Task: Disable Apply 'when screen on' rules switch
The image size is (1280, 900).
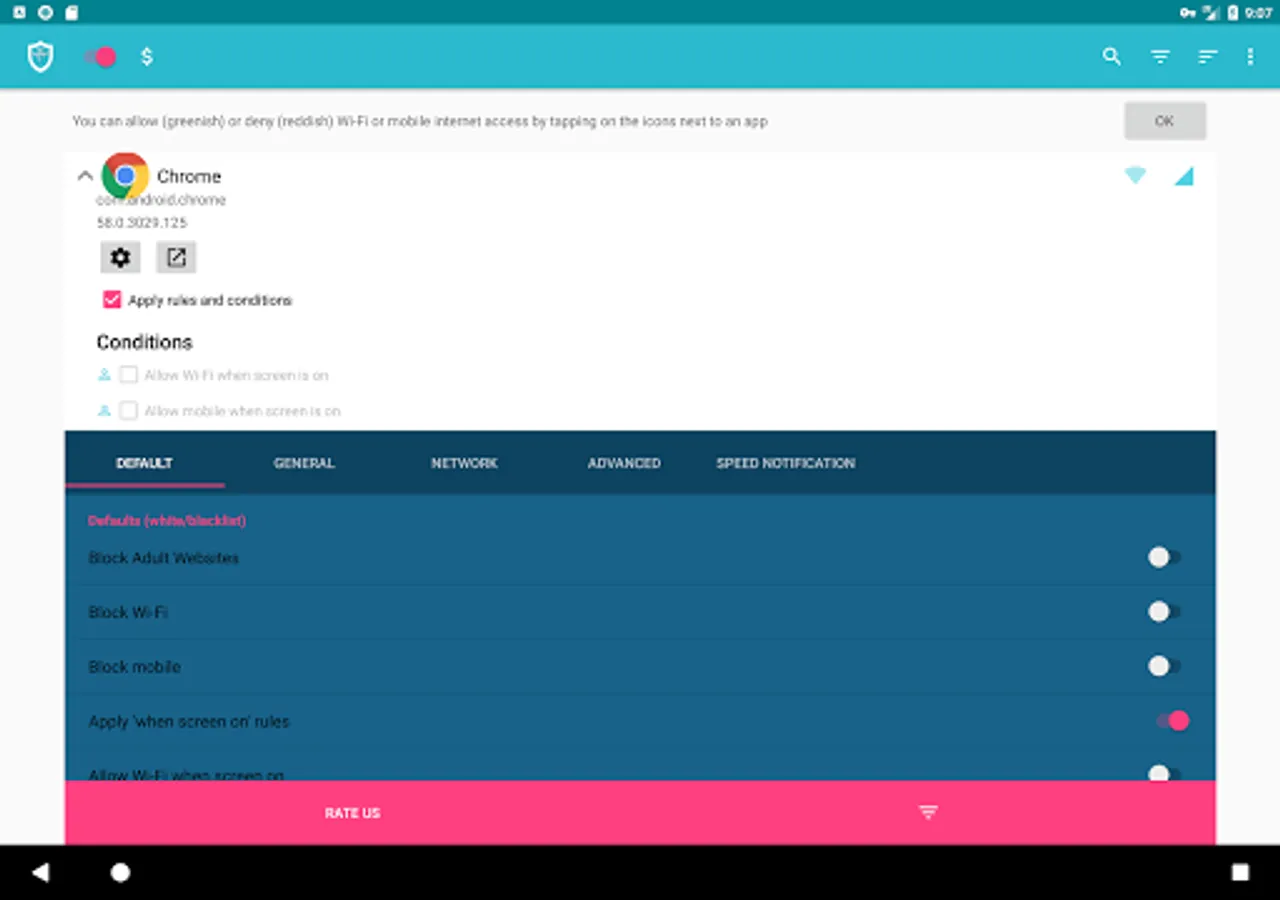Action: [x=1172, y=720]
